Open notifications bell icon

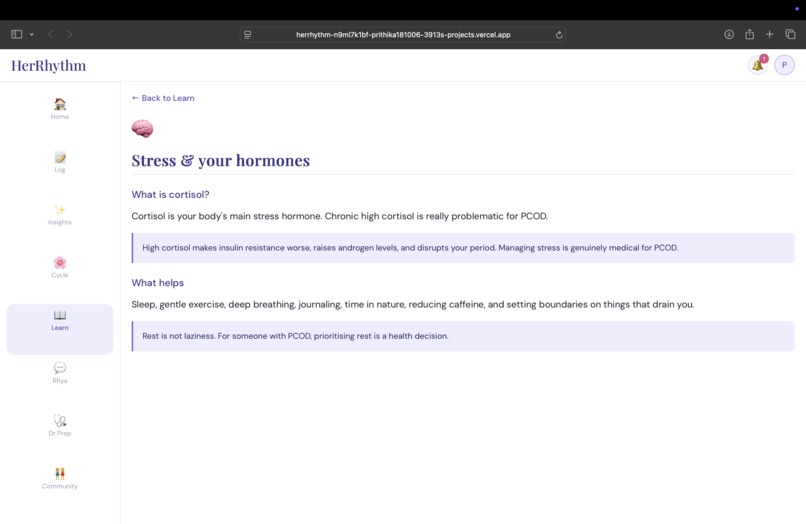[x=757, y=65]
